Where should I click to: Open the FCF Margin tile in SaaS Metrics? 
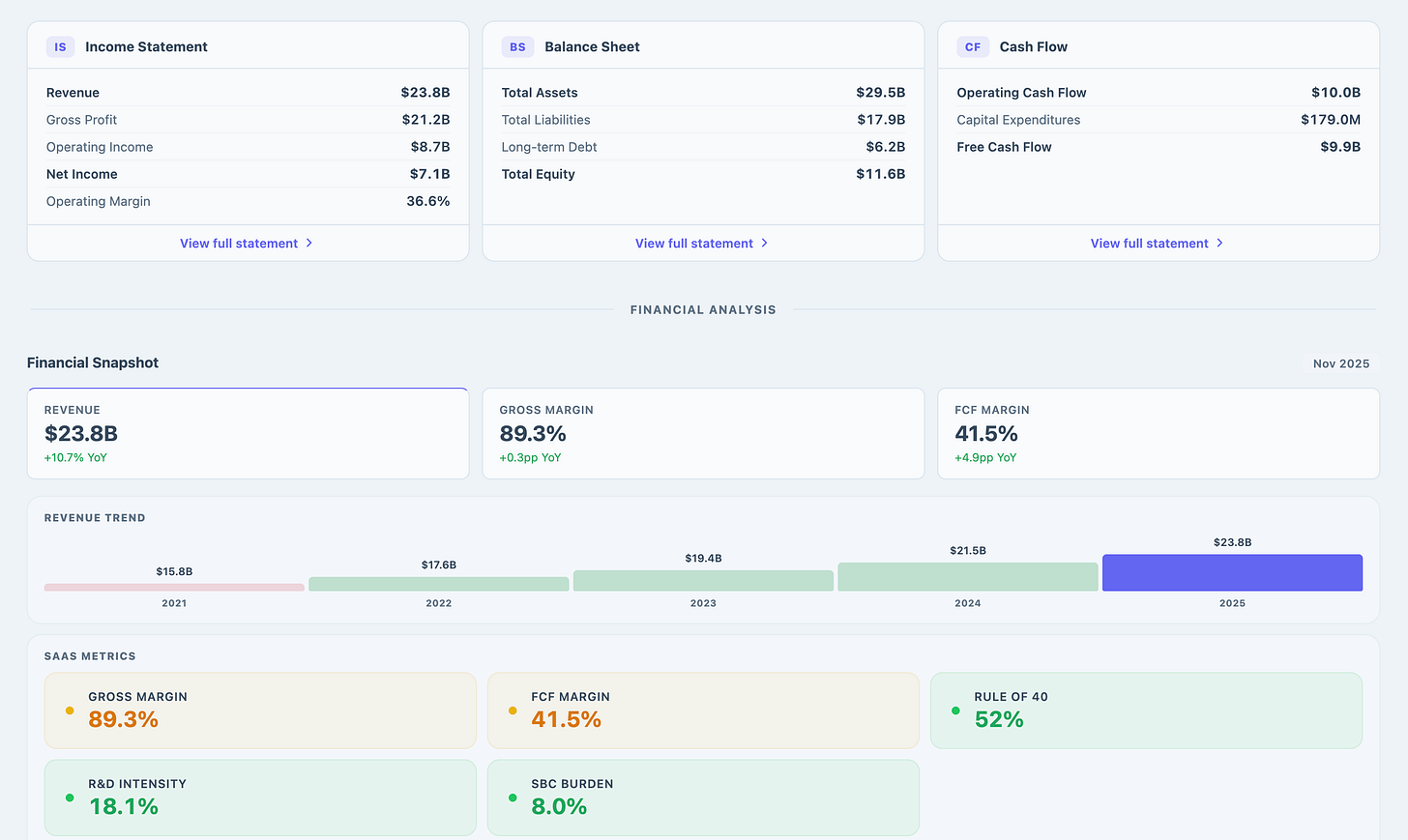[x=703, y=710]
